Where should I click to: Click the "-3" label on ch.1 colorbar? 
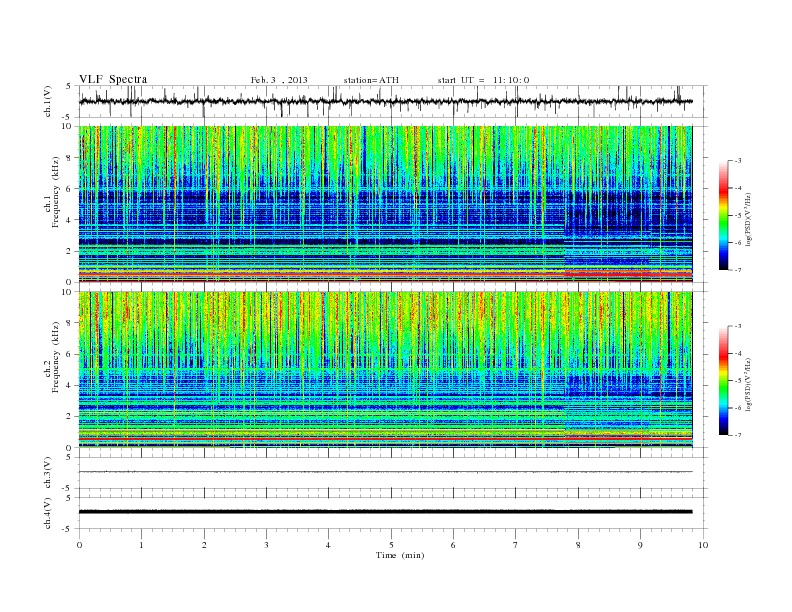(738, 161)
